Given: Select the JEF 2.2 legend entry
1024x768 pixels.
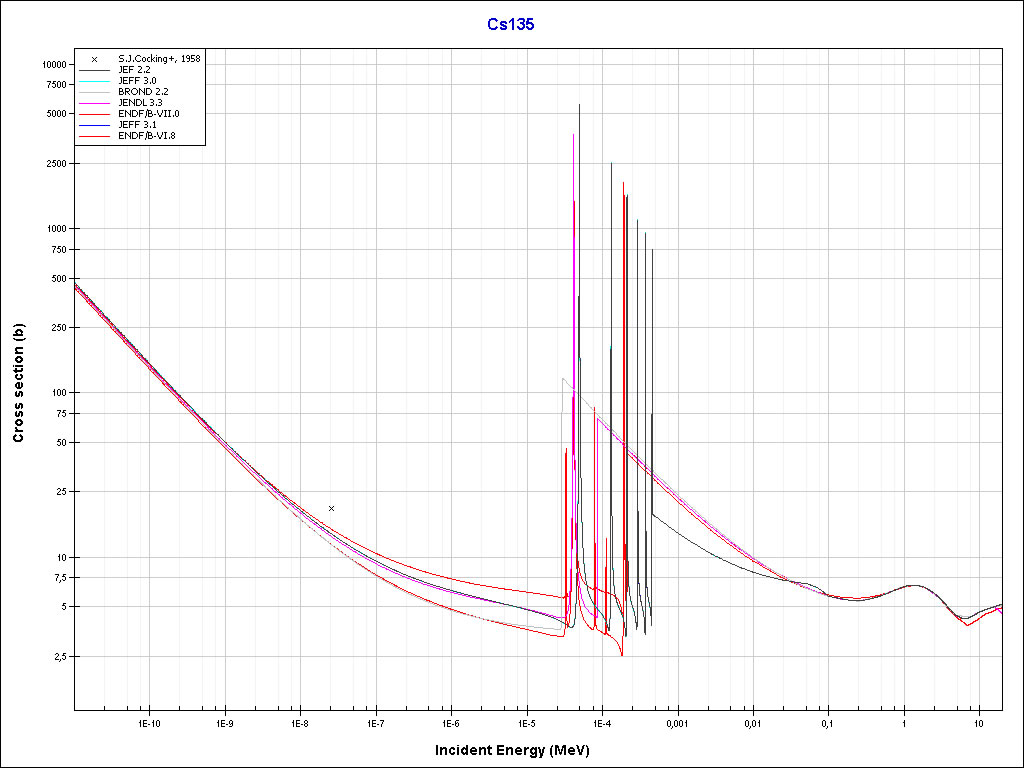Looking at the screenshot, I should pos(135,70).
